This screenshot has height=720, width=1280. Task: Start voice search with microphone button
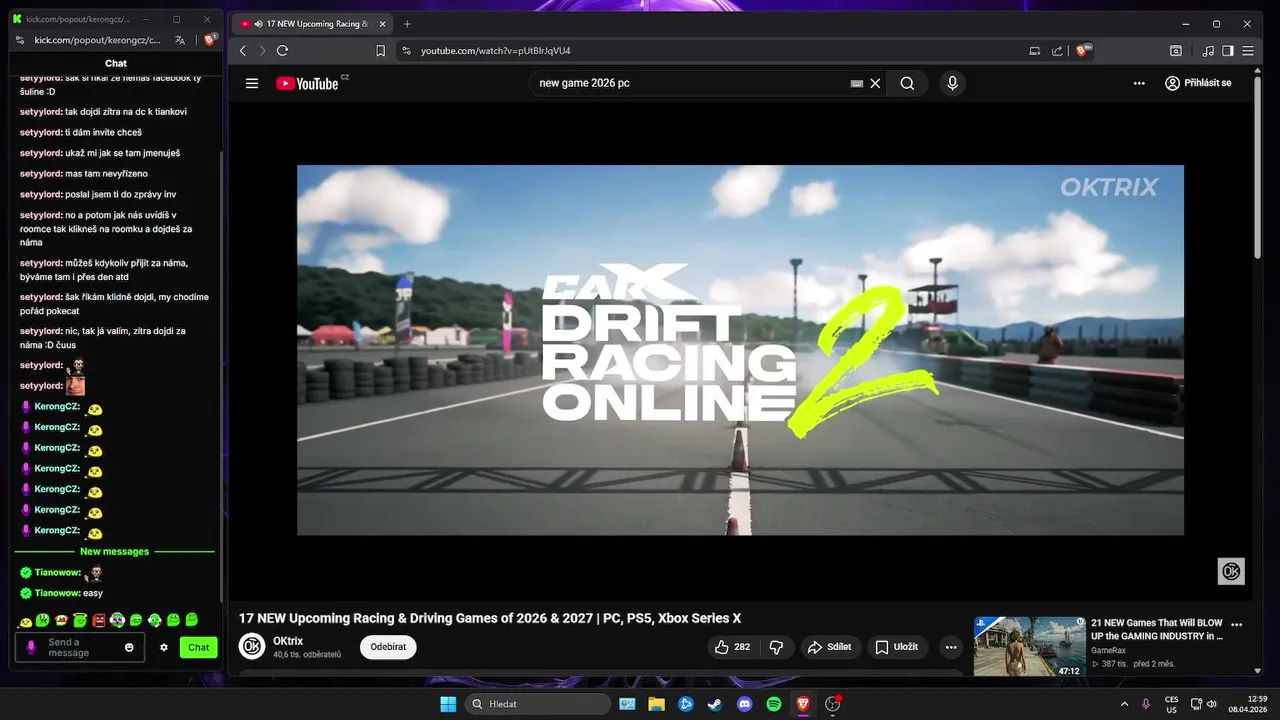coord(952,83)
